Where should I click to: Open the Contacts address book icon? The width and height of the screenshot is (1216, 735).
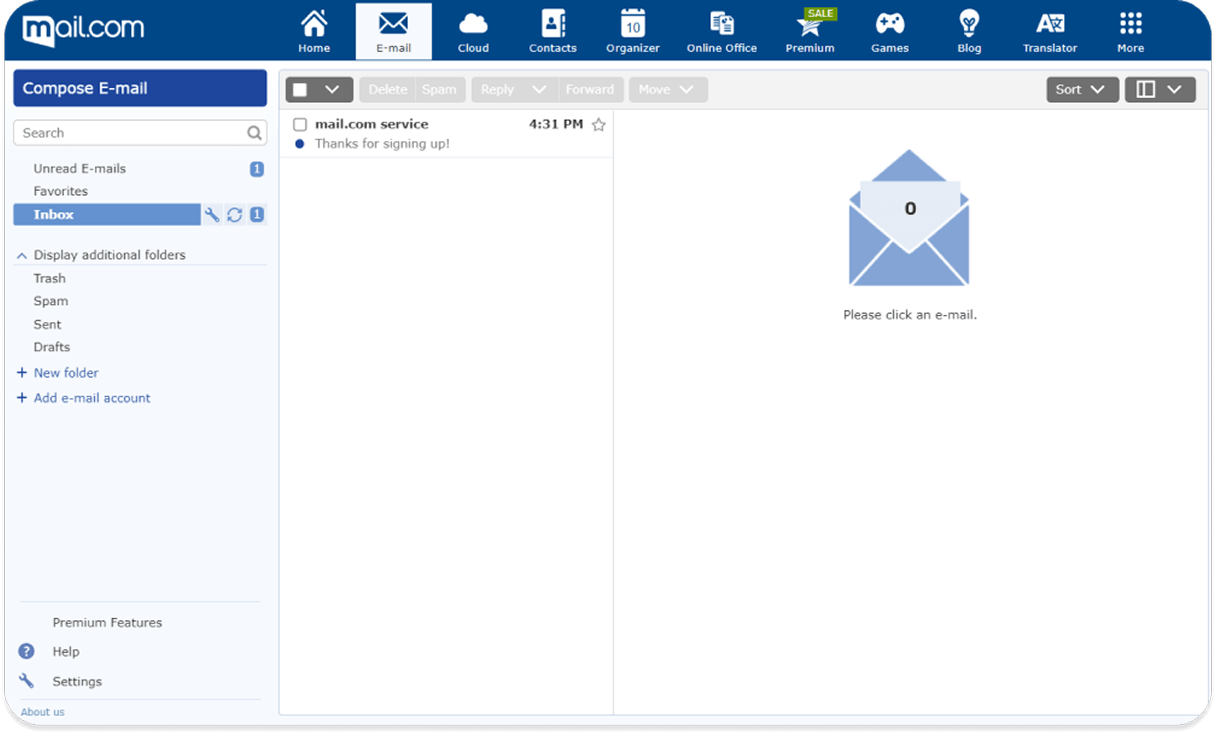tap(553, 23)
